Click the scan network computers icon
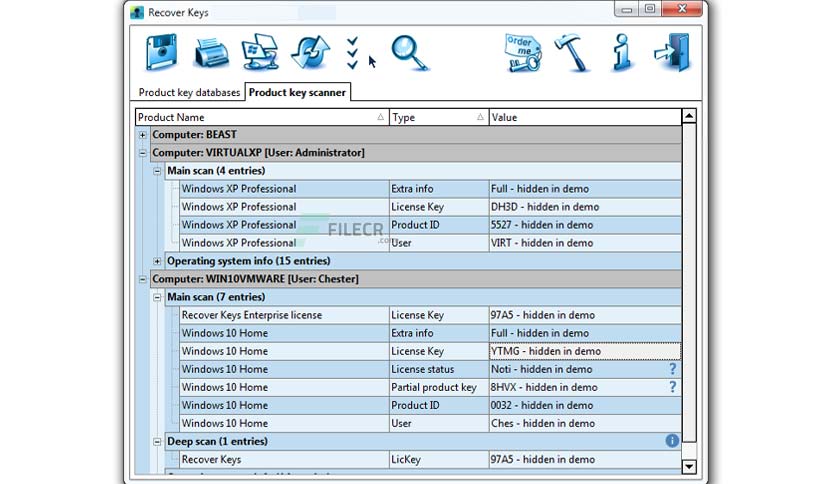Image resolution: width=836 pixels, height=484 pixels. pyautogui.click(x=260, y=52)
